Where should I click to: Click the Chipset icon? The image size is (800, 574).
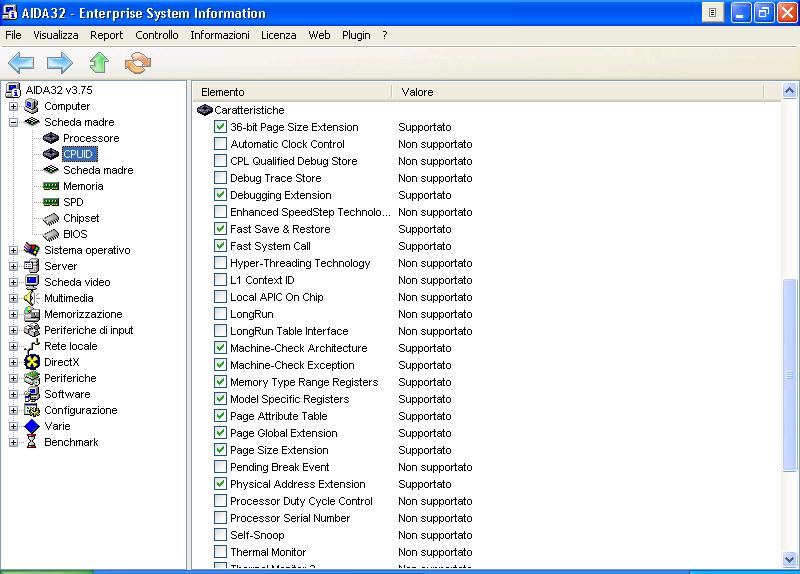[51, 218]
